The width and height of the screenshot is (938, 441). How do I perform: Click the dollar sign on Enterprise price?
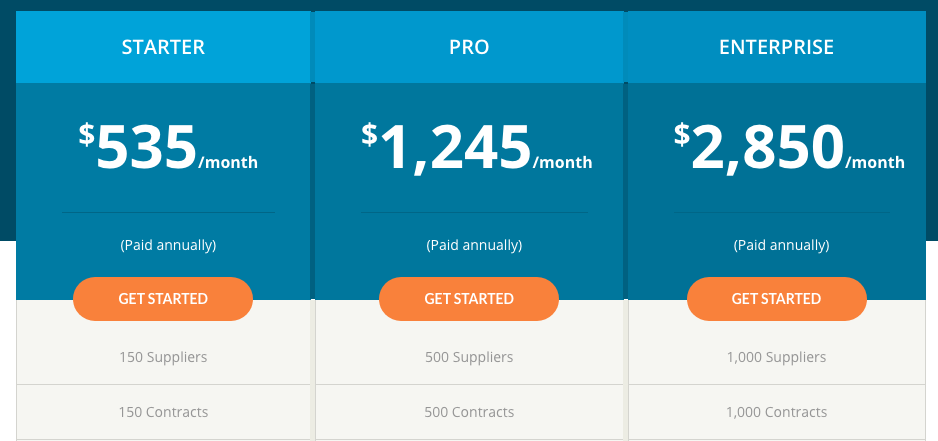(681, 134)
